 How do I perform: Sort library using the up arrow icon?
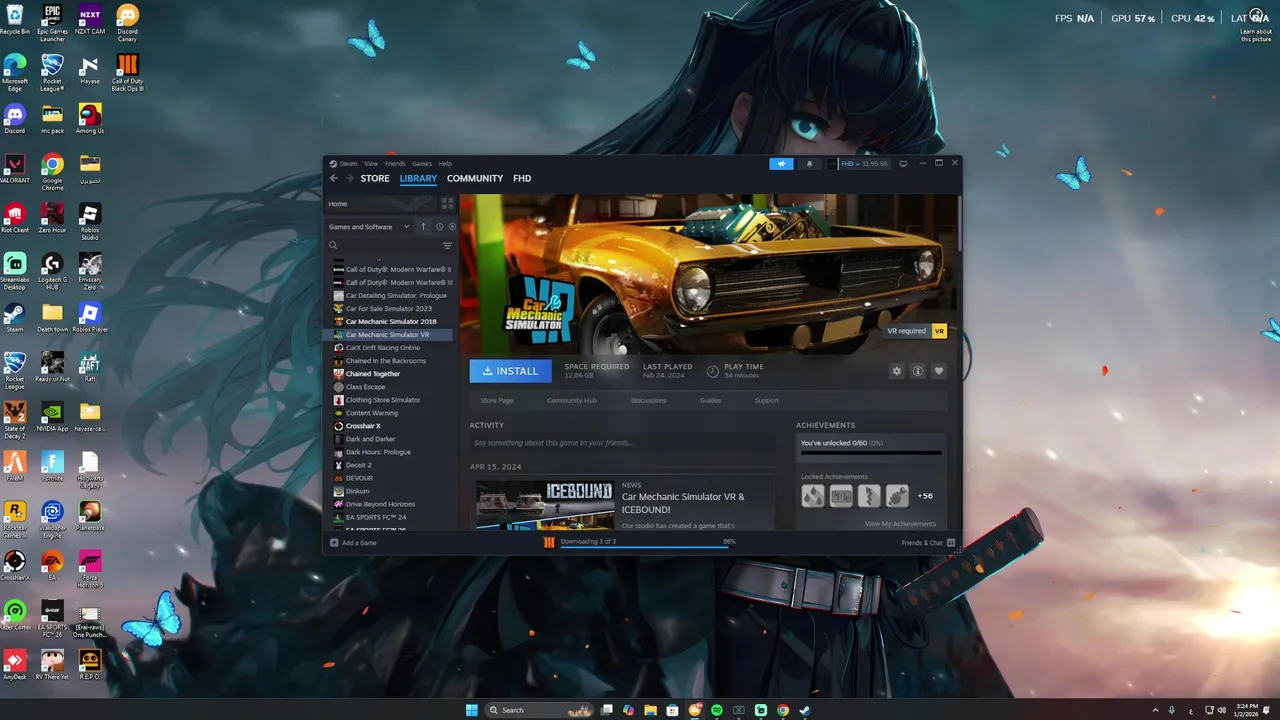(x=423, y=227)
